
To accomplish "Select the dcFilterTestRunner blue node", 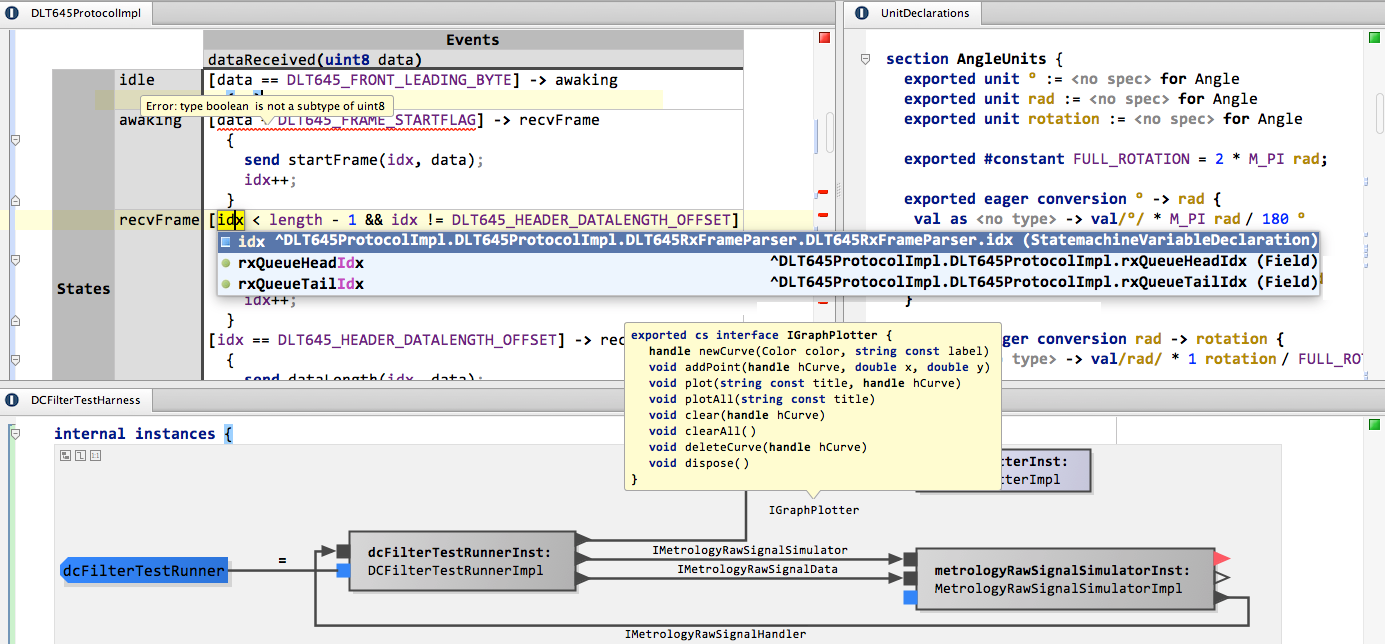I will [144, 571].
